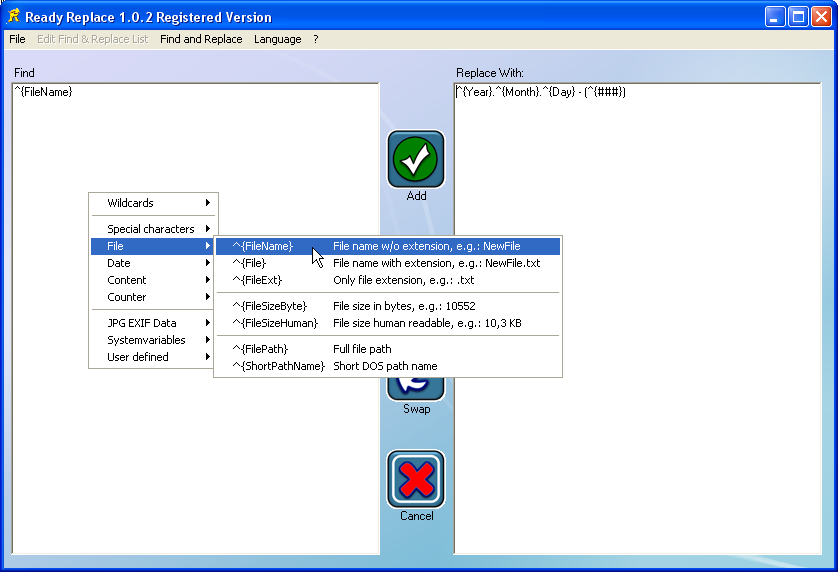Insert the ^{FilePath} full path placeholder
Image resolution: width=838 pixels, height=572 pixels.
click(x=388, y=349)
